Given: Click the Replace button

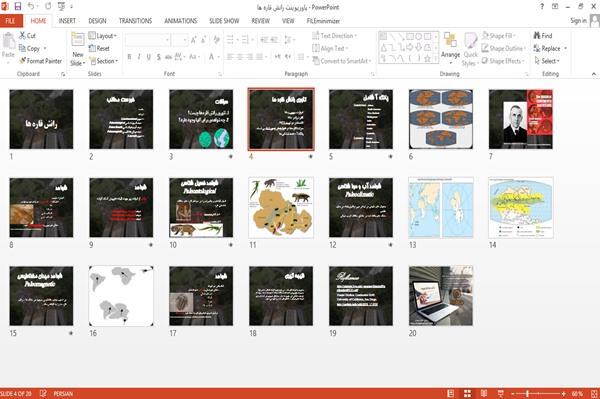Looking at the screenshot, I should coord(550,48).
